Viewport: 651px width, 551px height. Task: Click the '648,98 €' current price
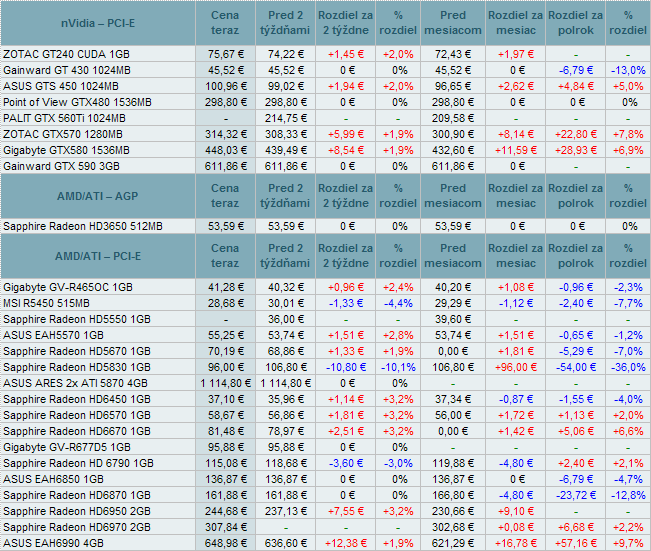[x=226, y=543]
